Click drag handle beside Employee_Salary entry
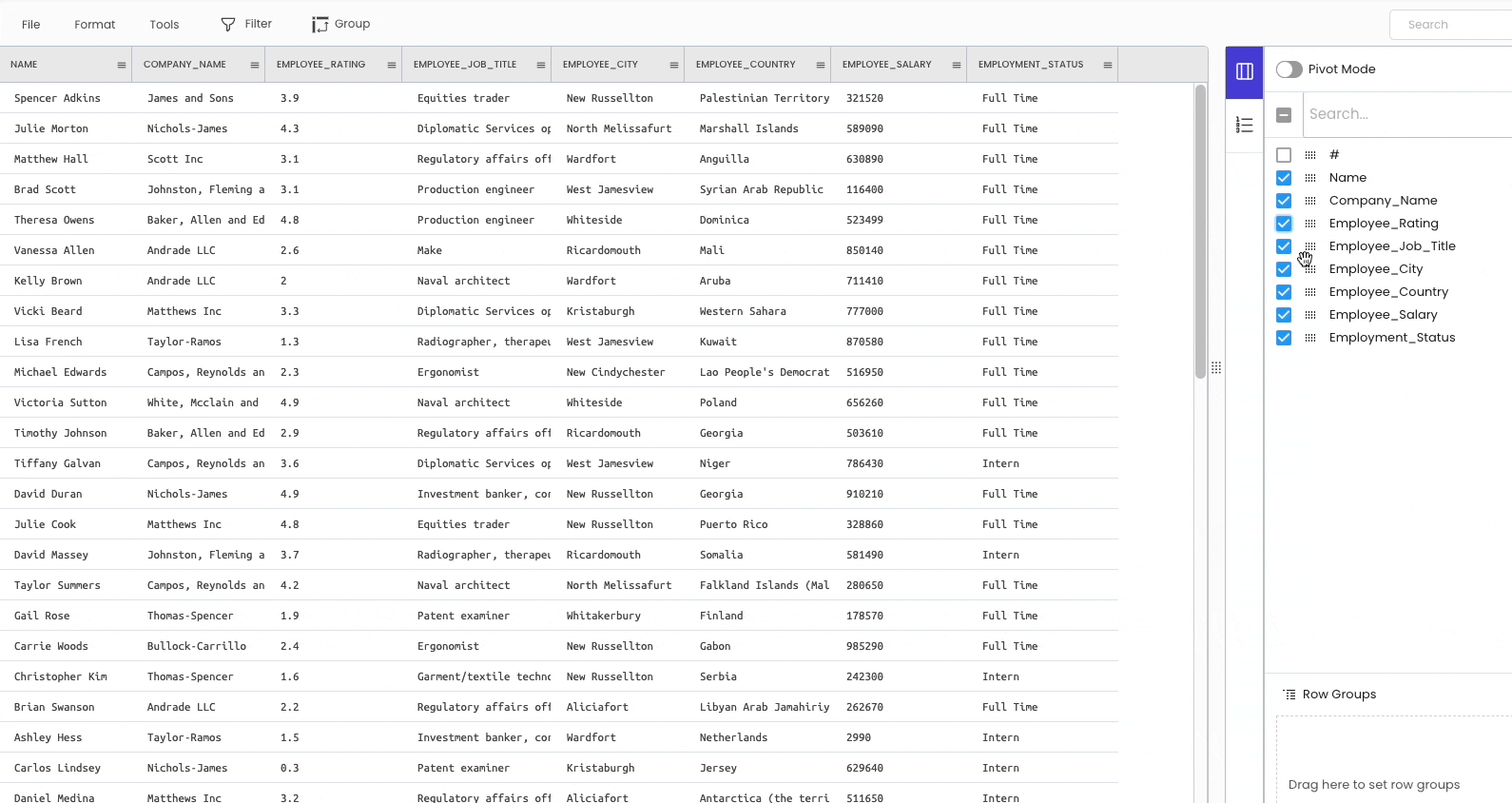Image resolution: width=1512 pixels, height=803 pixels. 1310,315
